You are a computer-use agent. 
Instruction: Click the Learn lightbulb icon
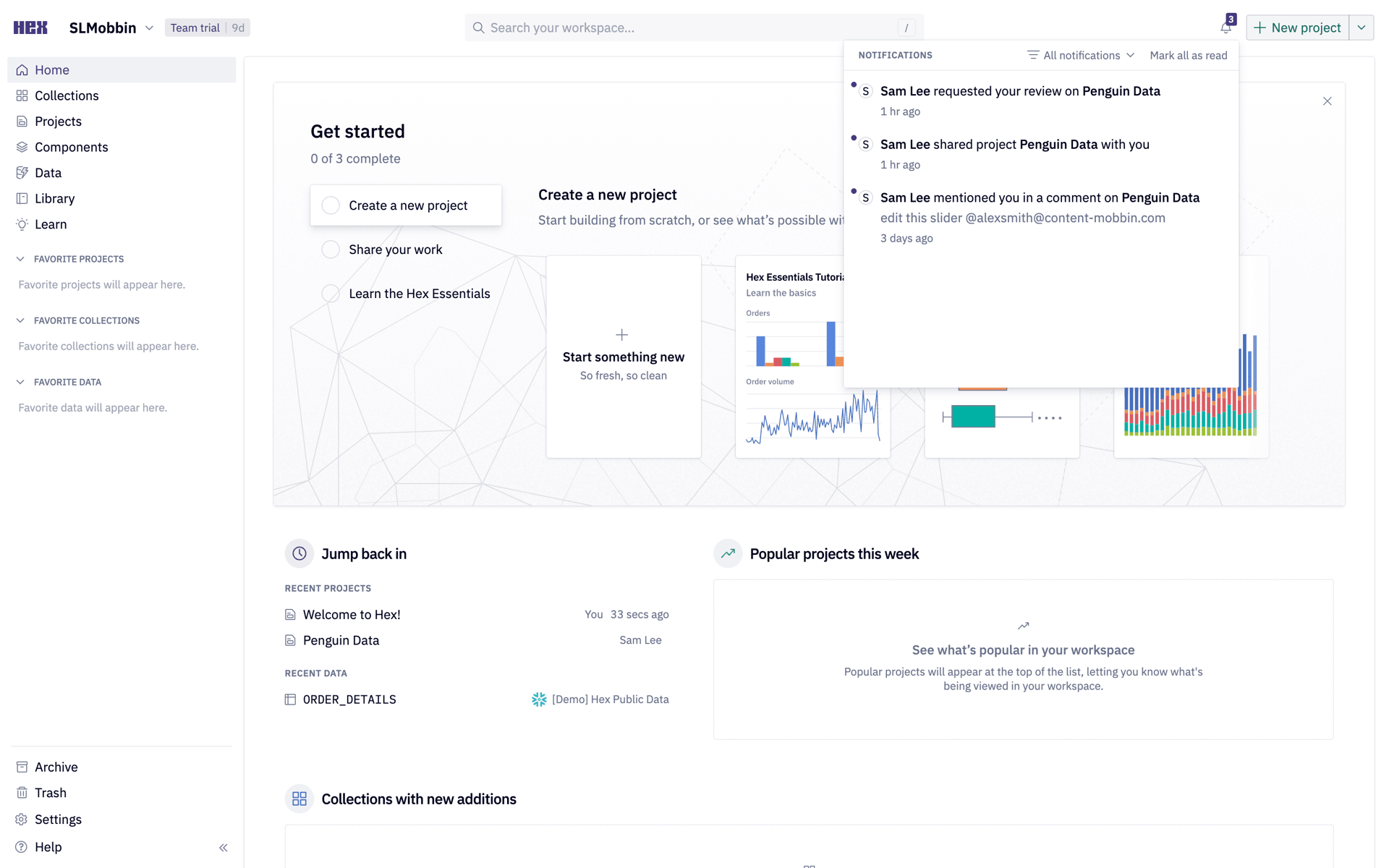(22, 224)
